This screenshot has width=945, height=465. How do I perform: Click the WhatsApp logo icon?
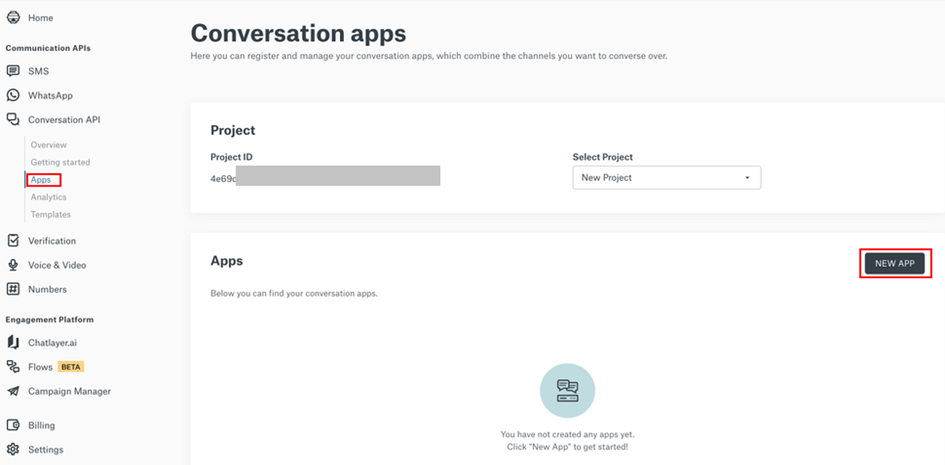[13, 96]
